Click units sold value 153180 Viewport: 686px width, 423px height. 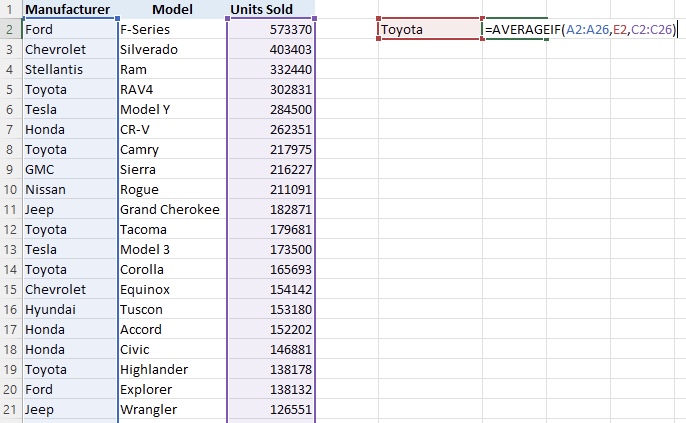tap(271, 309)
